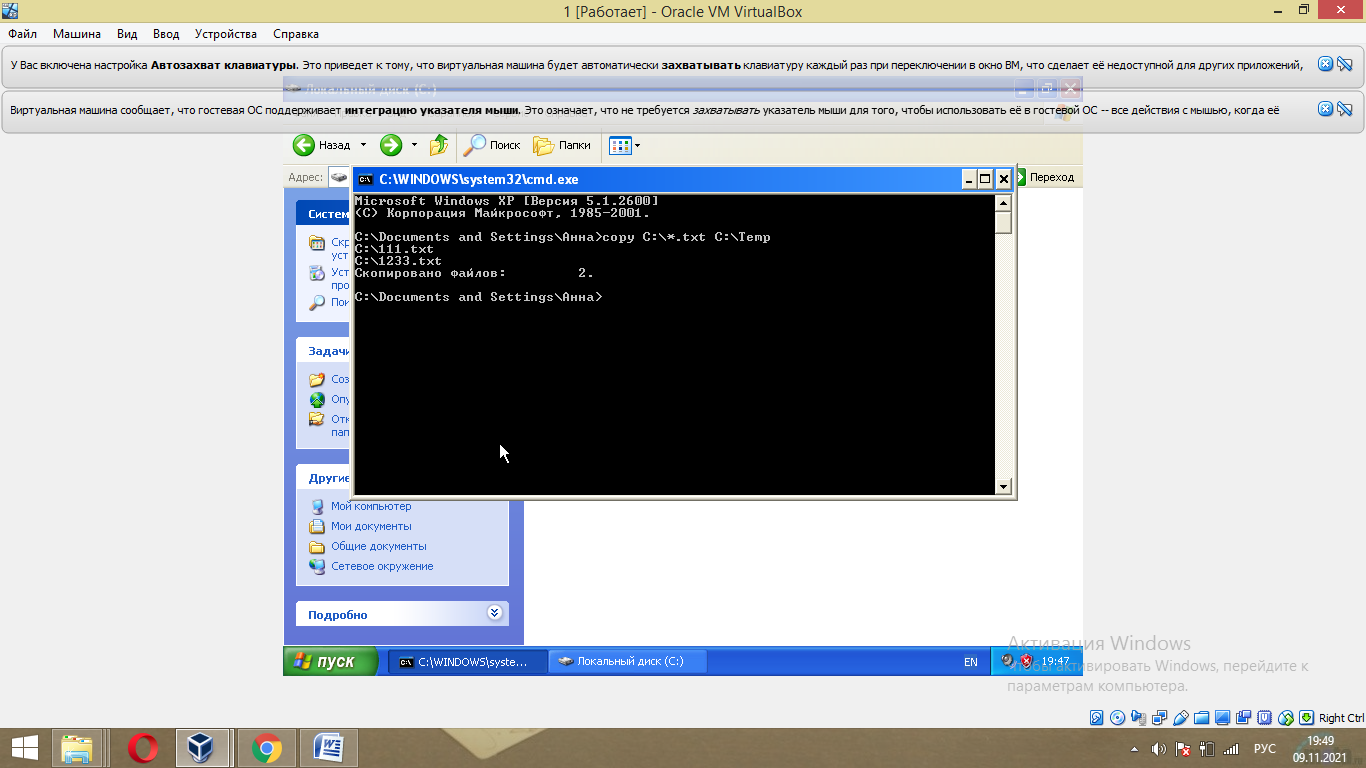Click the XP tray clock showing 19:47
This screenshot has width=1366, height=768.
coord(1056,661)
